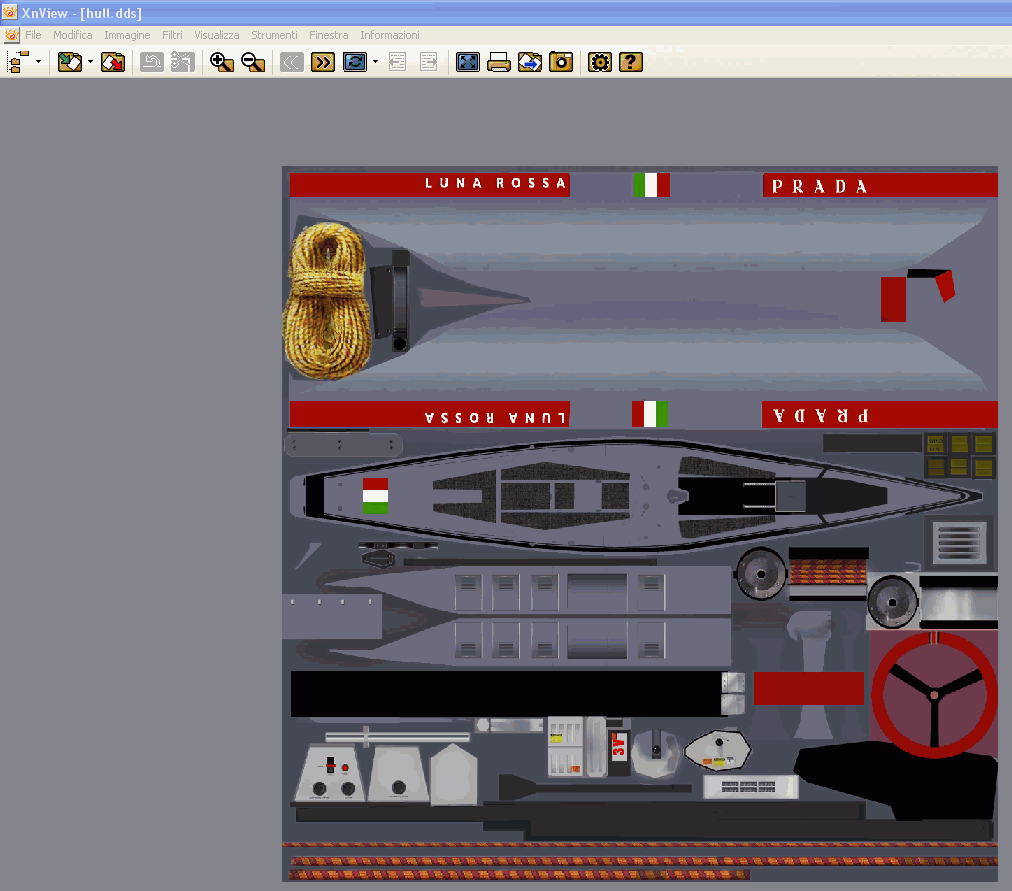Click the greyed icon right of undo

pos(183,62)
